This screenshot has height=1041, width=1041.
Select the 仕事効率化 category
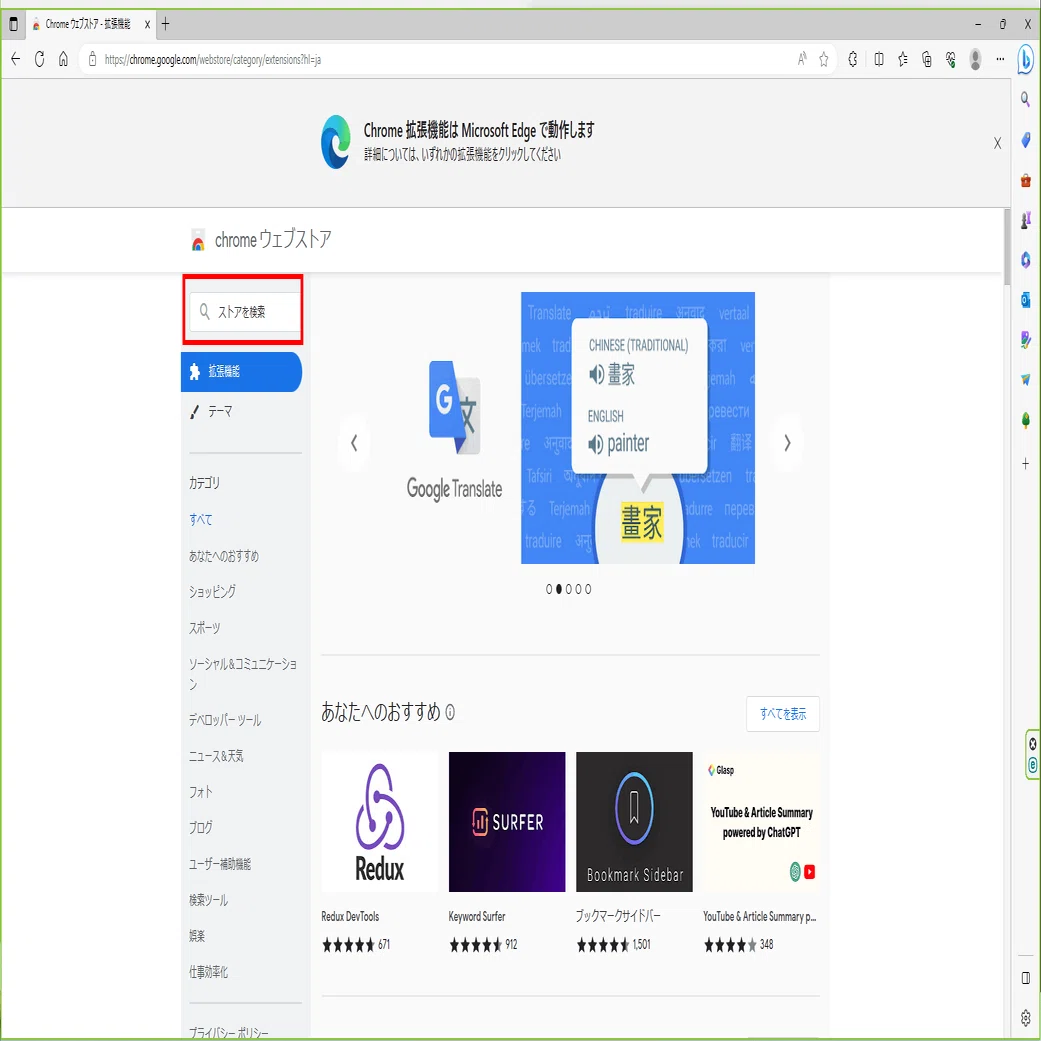coord(208,972)
